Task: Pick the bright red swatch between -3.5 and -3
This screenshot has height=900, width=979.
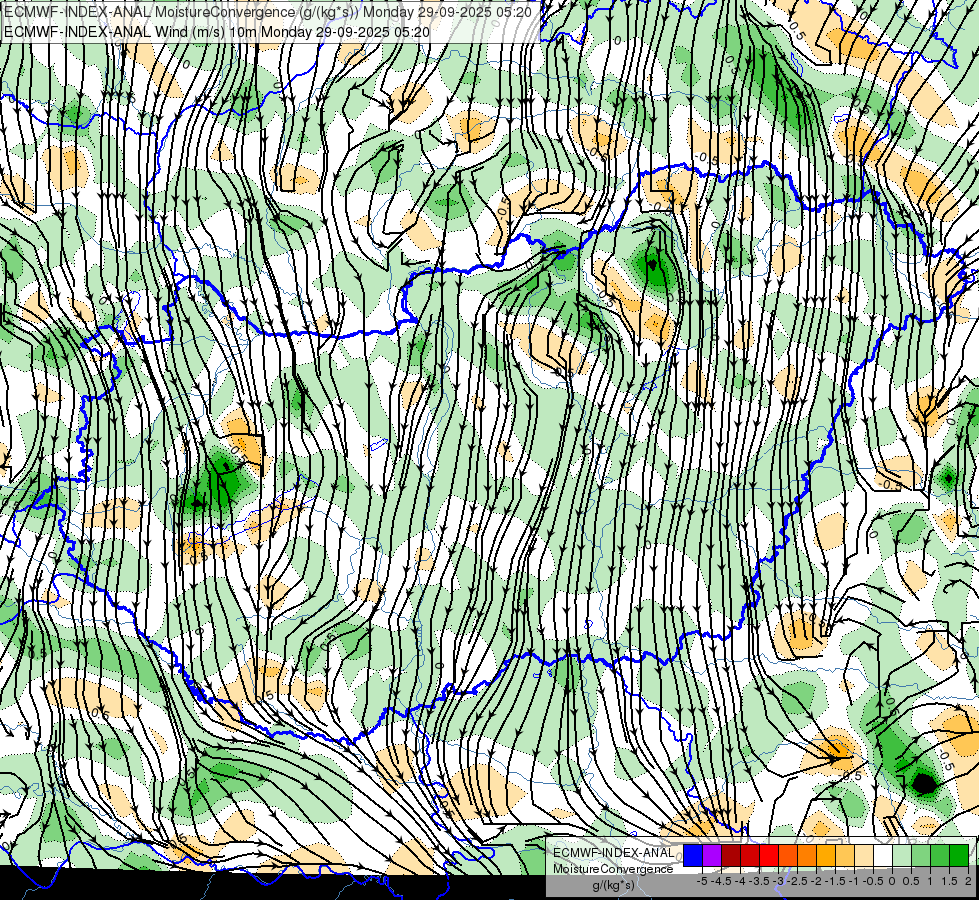Action: [x=769, y=855]
